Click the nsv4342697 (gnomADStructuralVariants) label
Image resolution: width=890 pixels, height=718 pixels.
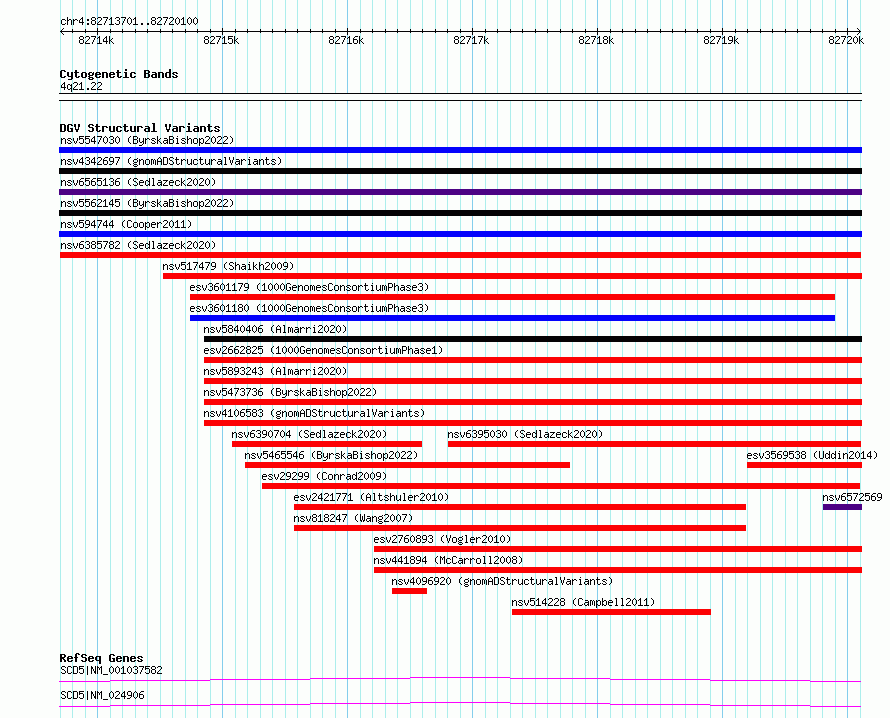click(171, 161)
